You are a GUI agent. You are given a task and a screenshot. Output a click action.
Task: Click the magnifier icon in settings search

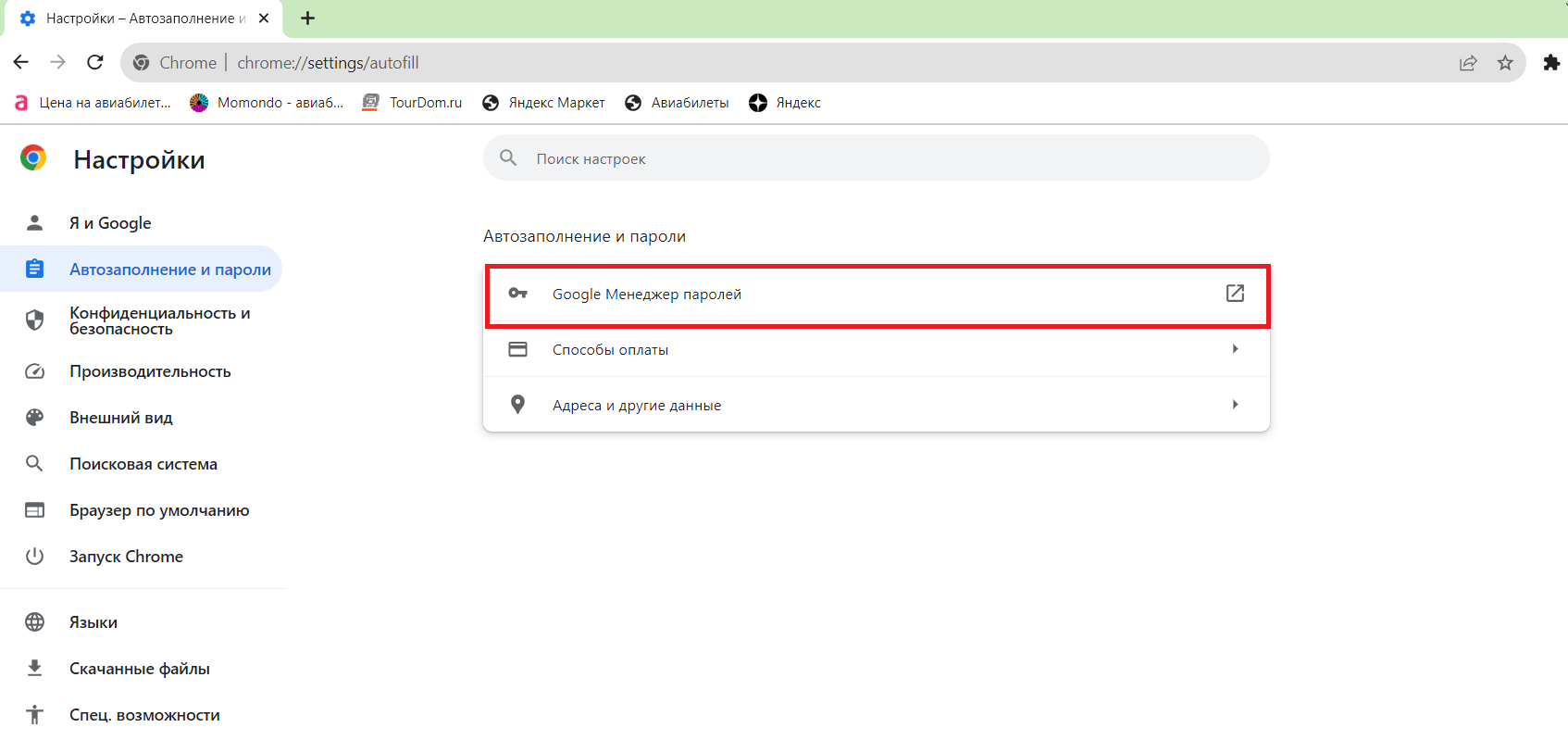(x=508, y=158)
